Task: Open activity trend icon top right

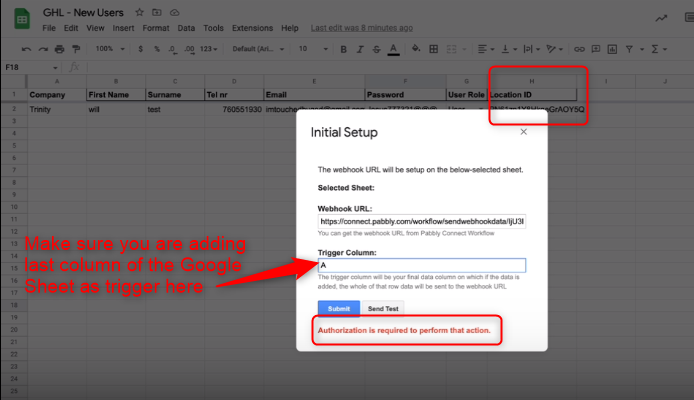Action: [x=661, y=18]
